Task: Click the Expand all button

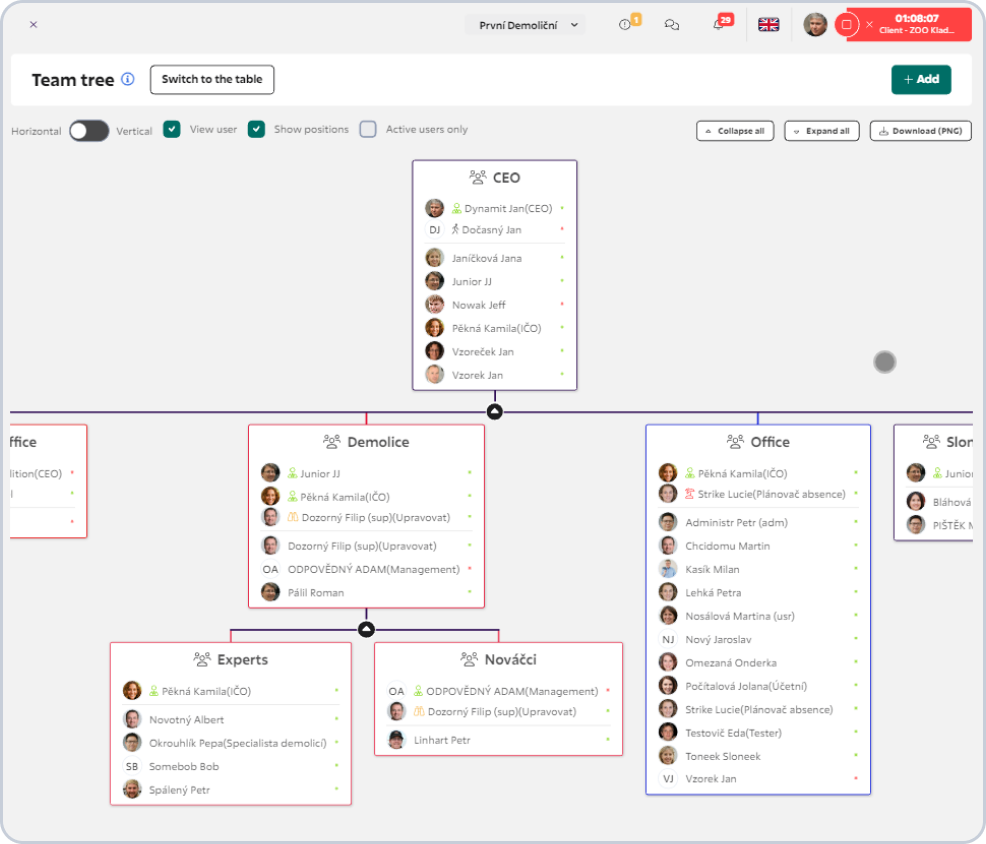Action: click(x=821, y=131)
